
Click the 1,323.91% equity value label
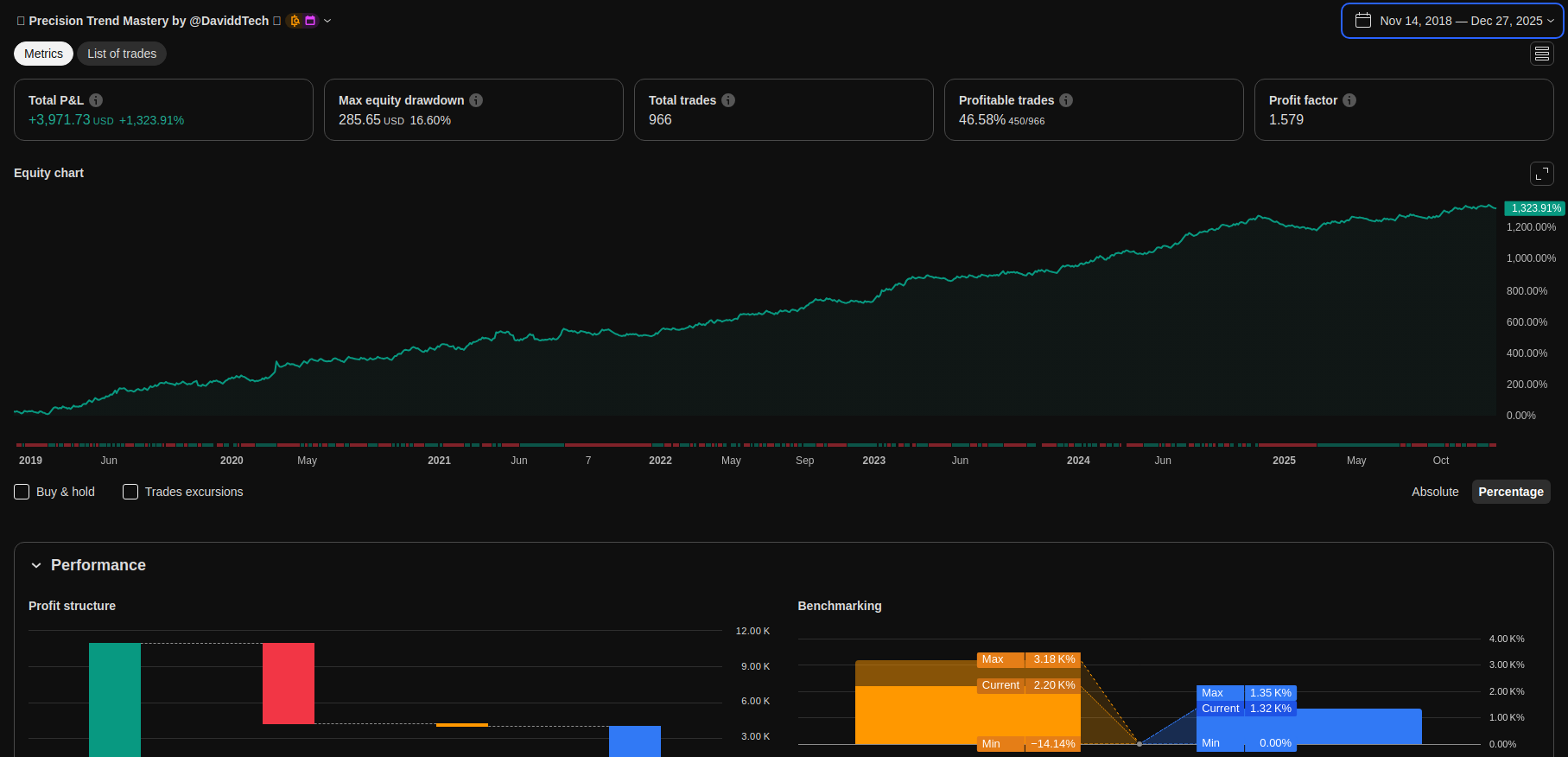[x=1534, y=208]
